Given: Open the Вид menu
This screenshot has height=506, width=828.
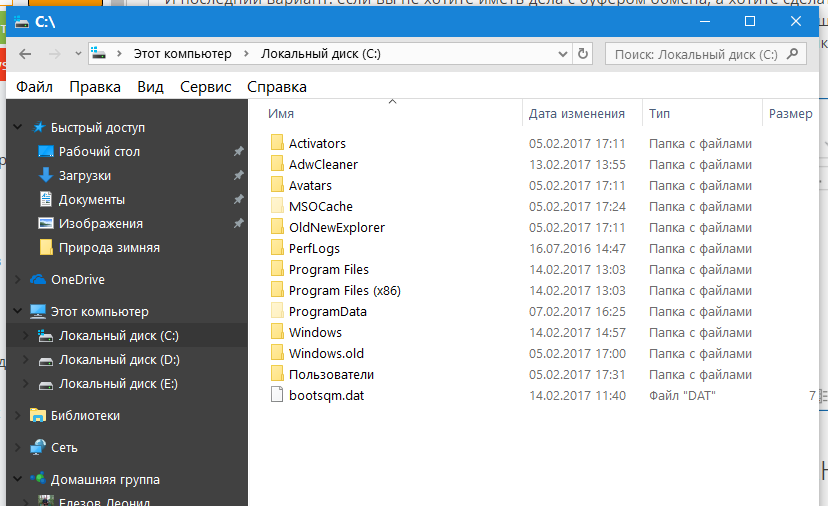Looking at the screenshot, I should (150, 87).
